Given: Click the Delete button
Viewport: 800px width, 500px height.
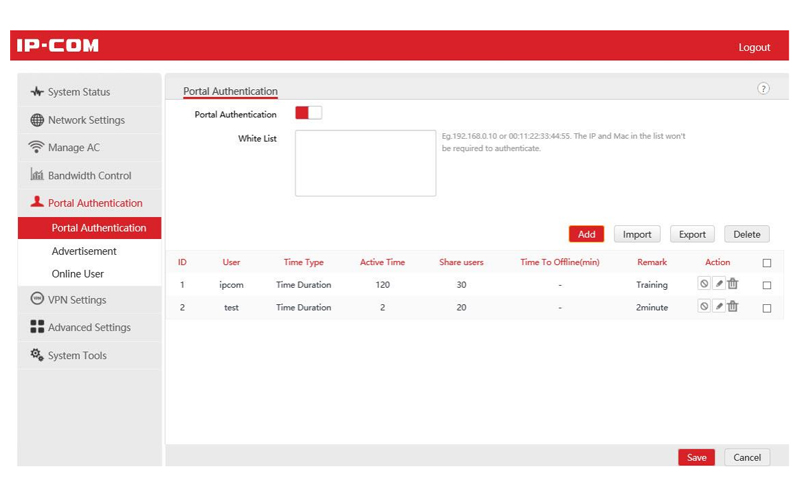Looking at the screenshot, I should click(x=746, y=234).
